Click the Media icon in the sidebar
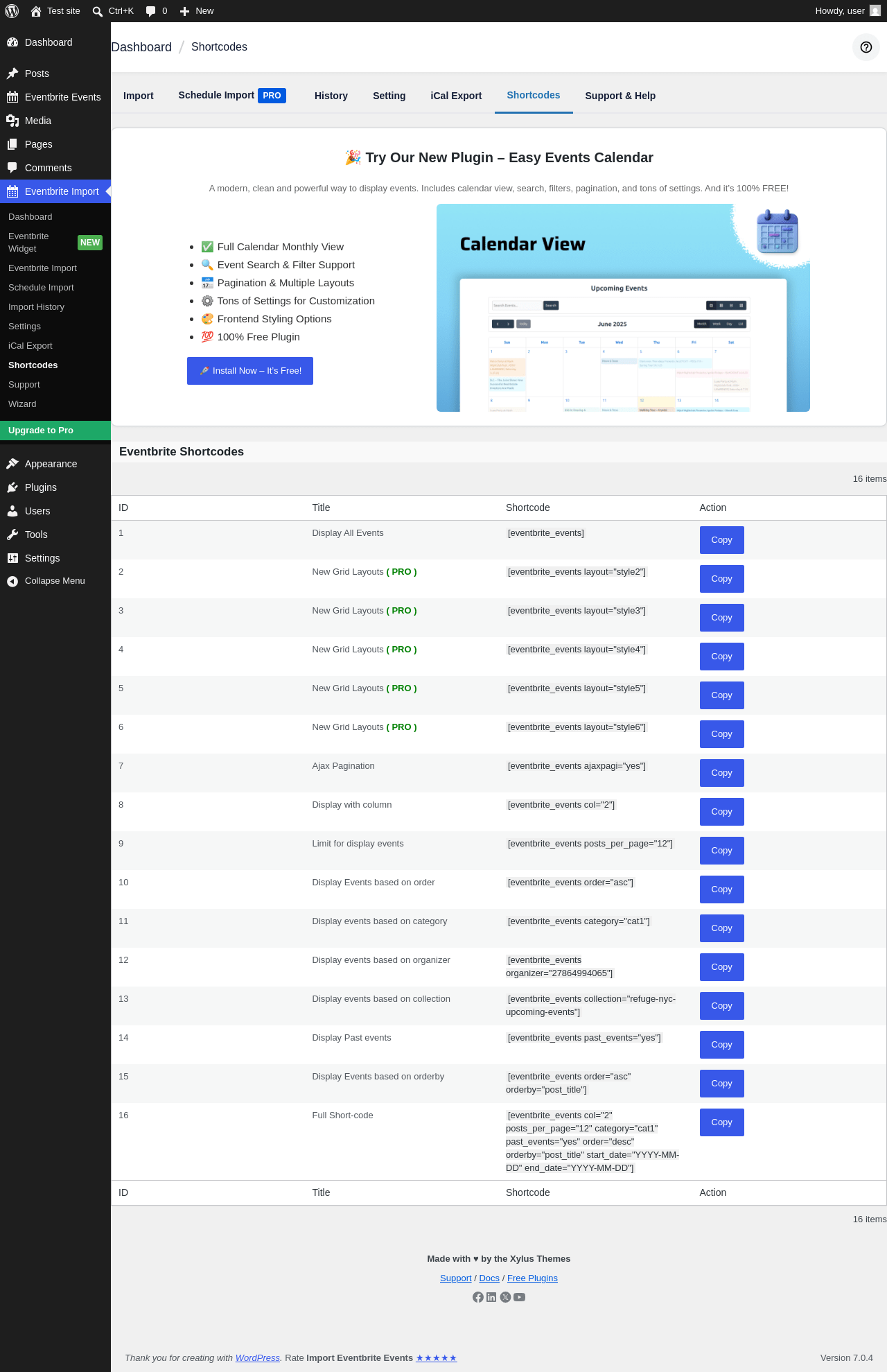The width and height of the screenshot is (887, 1372). coord(12,121)
